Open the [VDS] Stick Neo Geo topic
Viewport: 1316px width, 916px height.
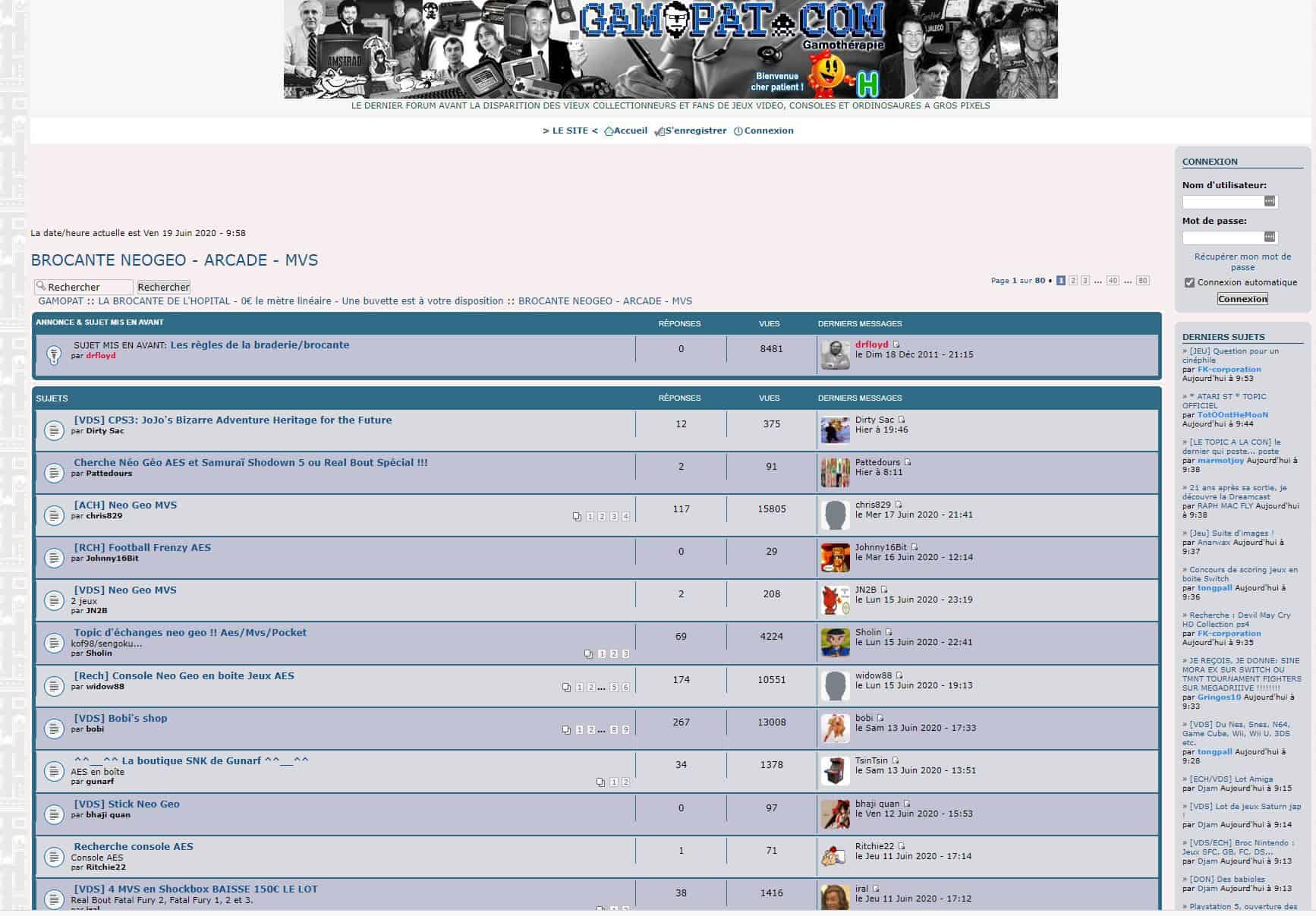pyautogui.click(x=127, y=804)
